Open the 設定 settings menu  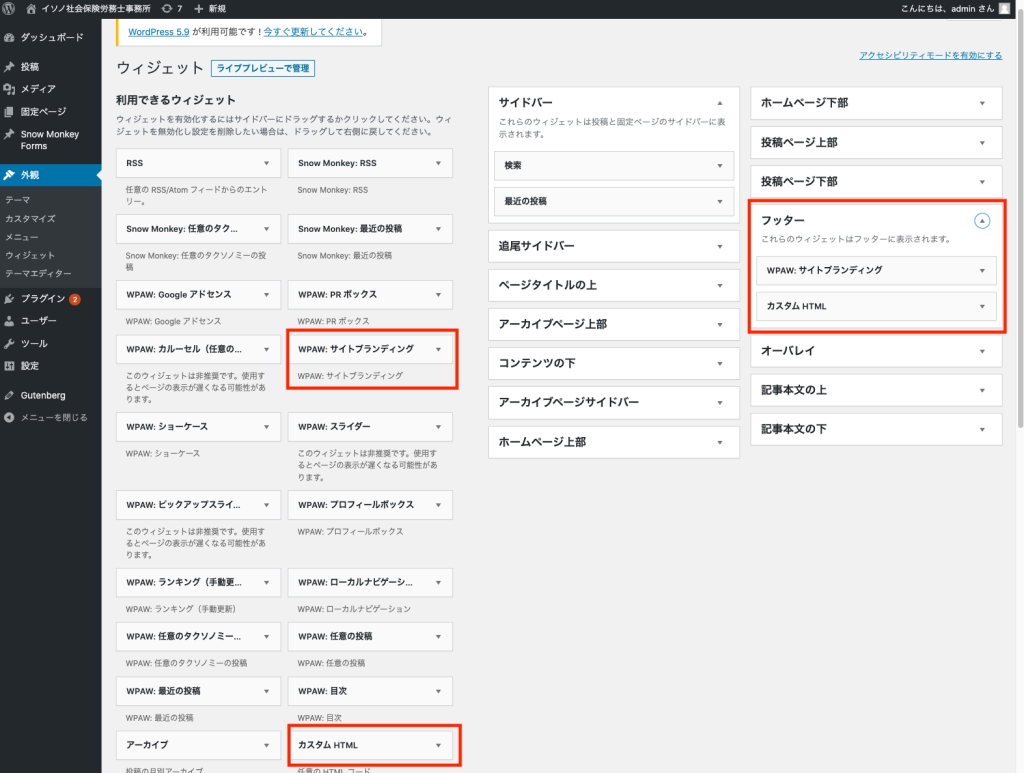tap(30, 365)
